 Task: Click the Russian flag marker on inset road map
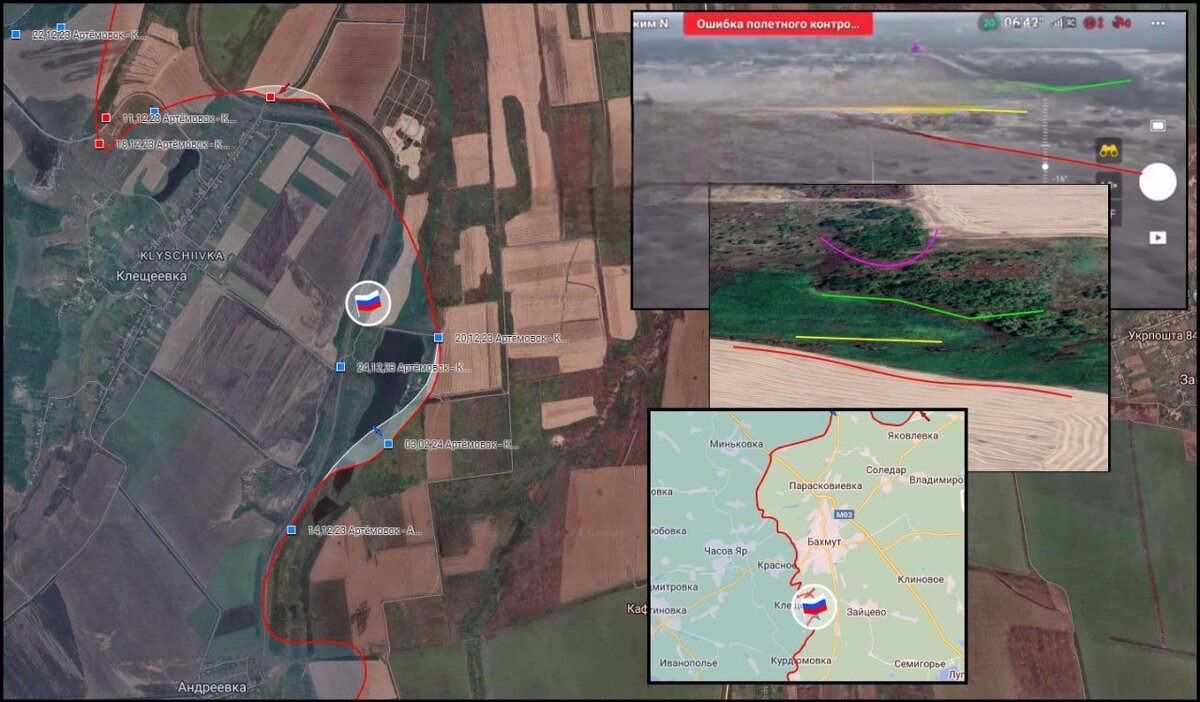[x=814, y=606]
